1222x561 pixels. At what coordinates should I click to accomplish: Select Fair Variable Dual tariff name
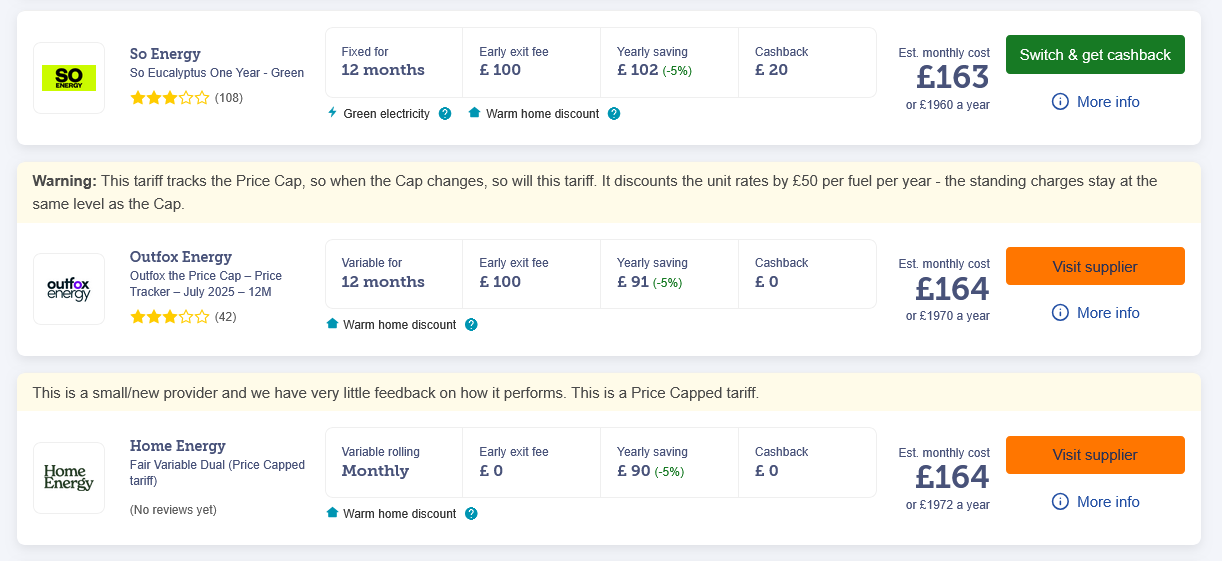pyautogui.click(x=217, y=473)
